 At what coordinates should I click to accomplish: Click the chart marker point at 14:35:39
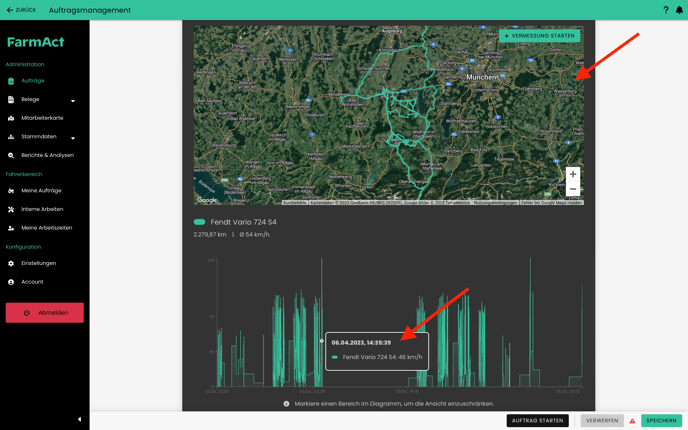(322, 341)
